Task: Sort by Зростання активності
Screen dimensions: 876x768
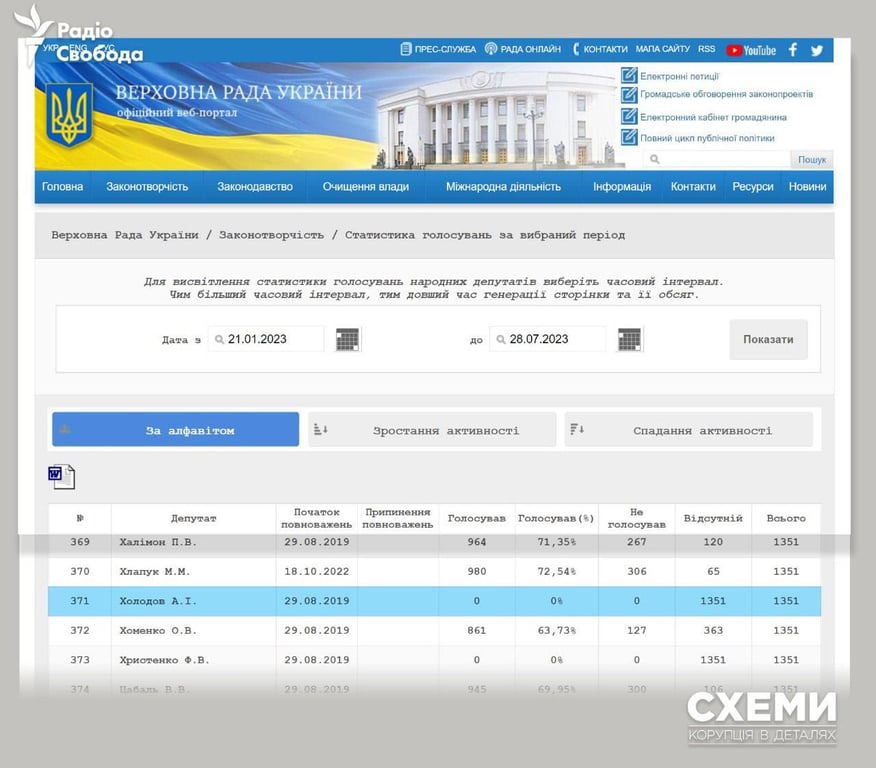Action: click(432, 430)
